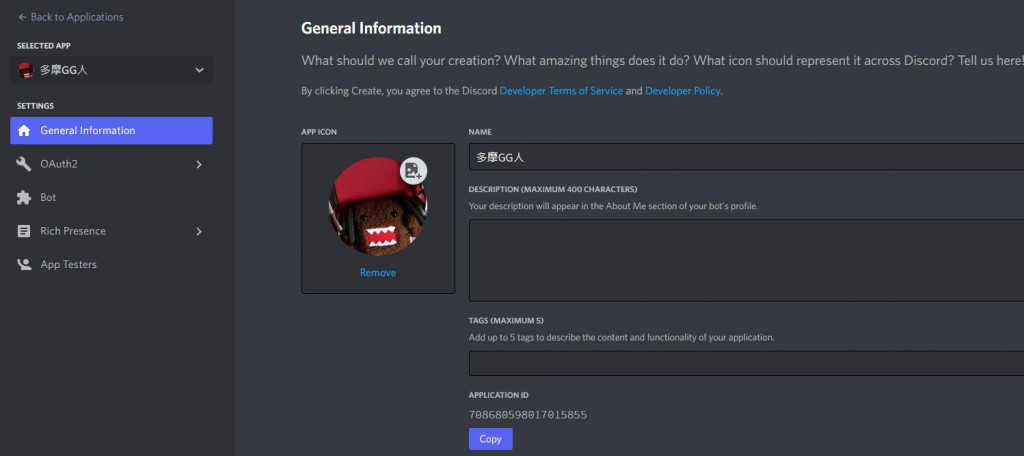Click the small app avatar in Selected App

click(x=25, y=71)
